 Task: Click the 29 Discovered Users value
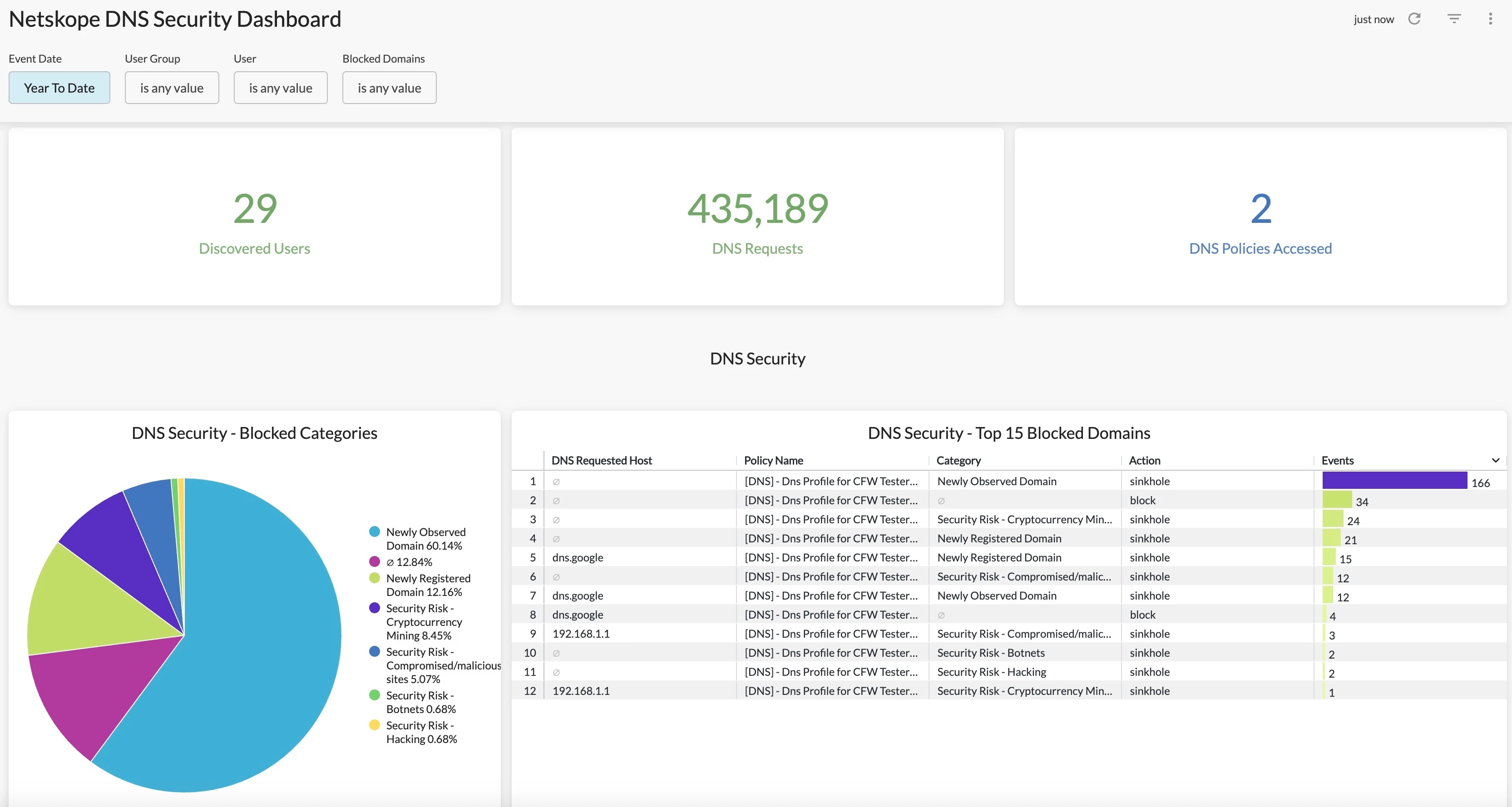tap(255, 208)
